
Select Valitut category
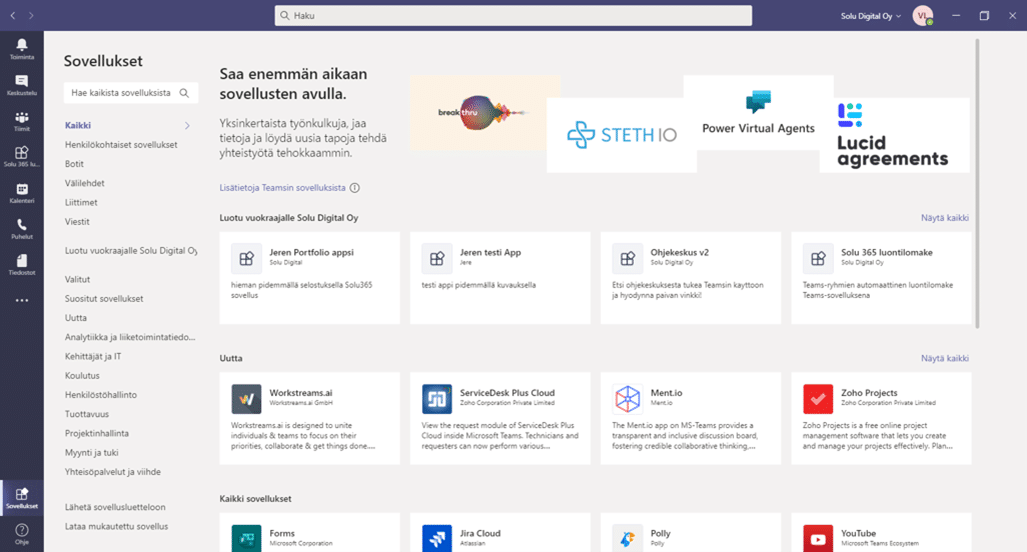[x=77, y=279]
